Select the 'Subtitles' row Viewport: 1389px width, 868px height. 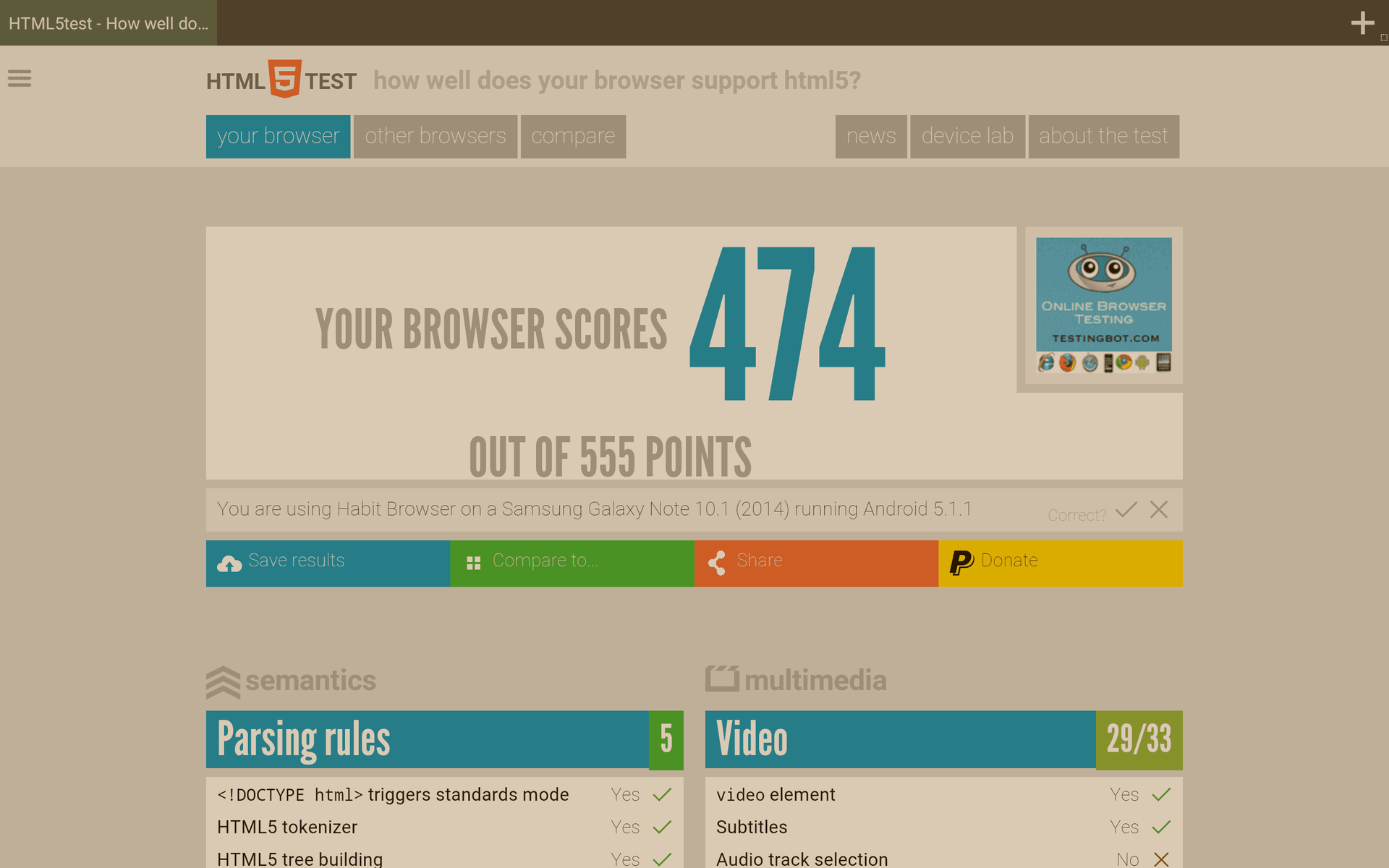coord(944,827)
